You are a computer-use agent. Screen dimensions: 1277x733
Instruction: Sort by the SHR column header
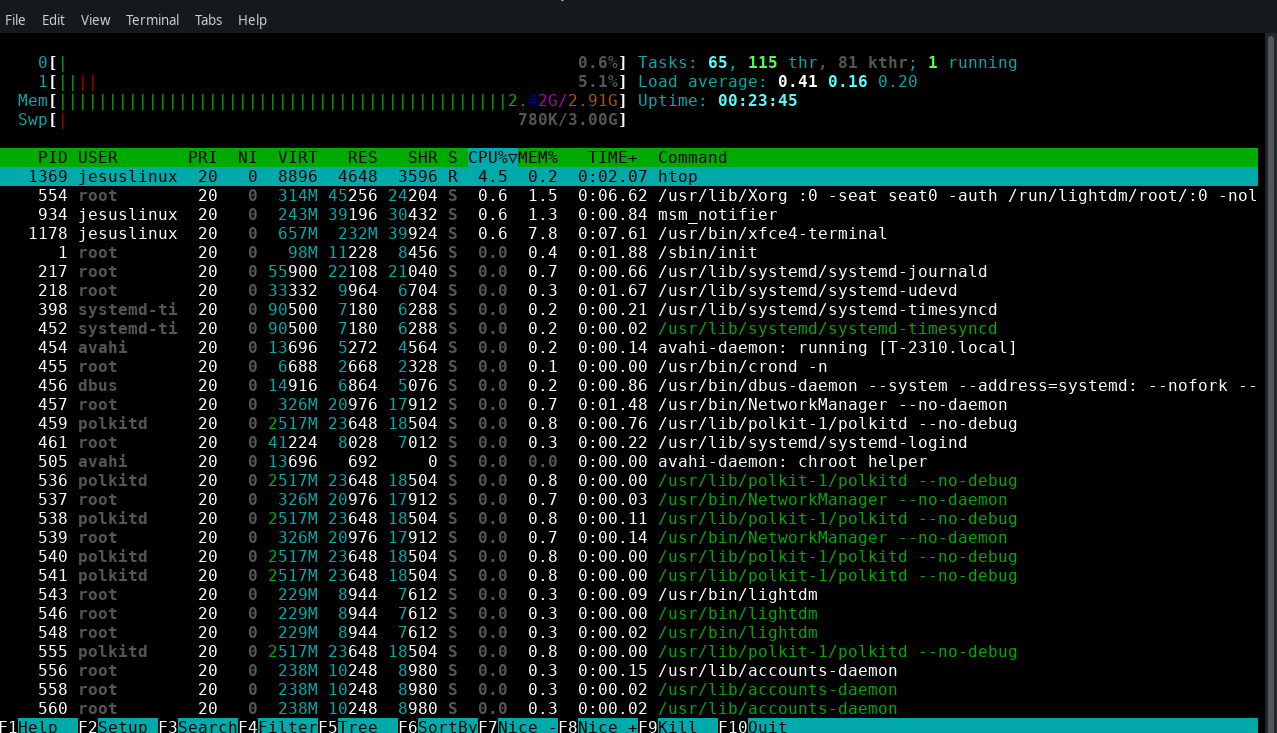tap(423, 158)
